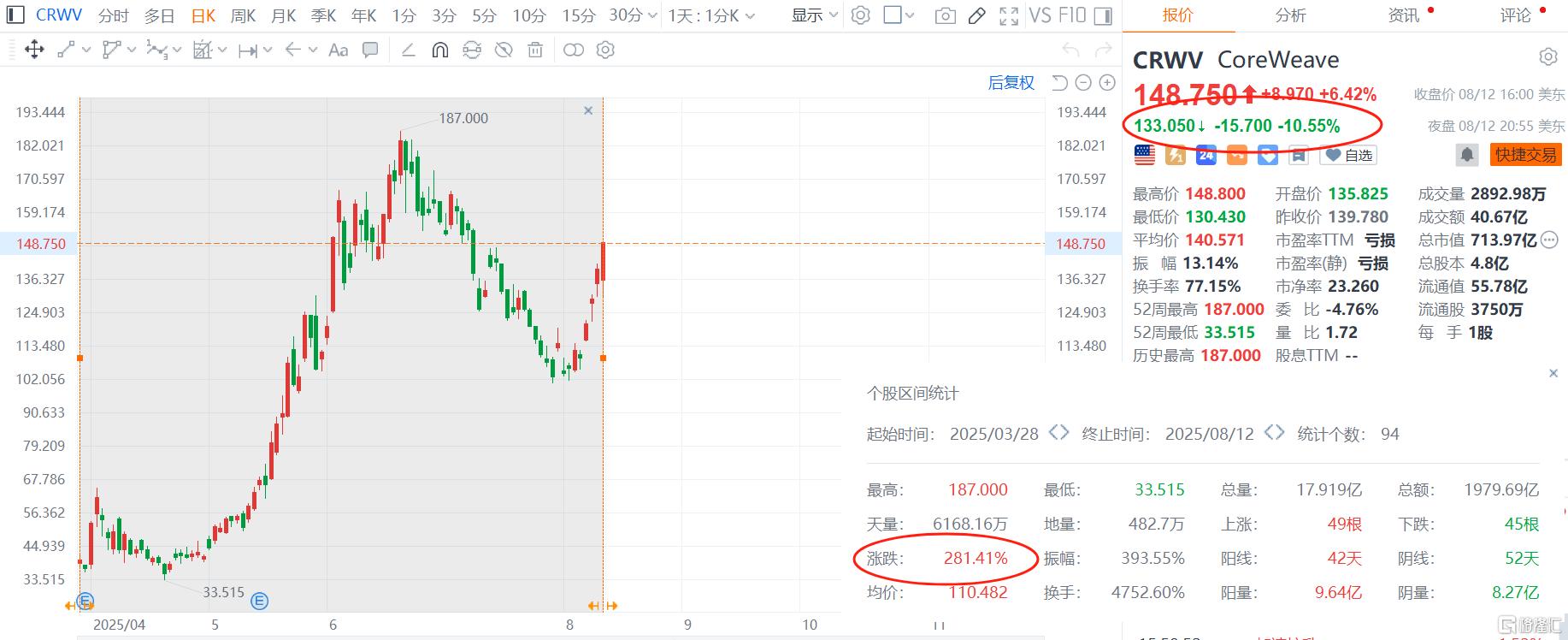This screenshot has height=640, width=1568.
Task: Click the price alert bell icon
Action: pos(1467,155)
